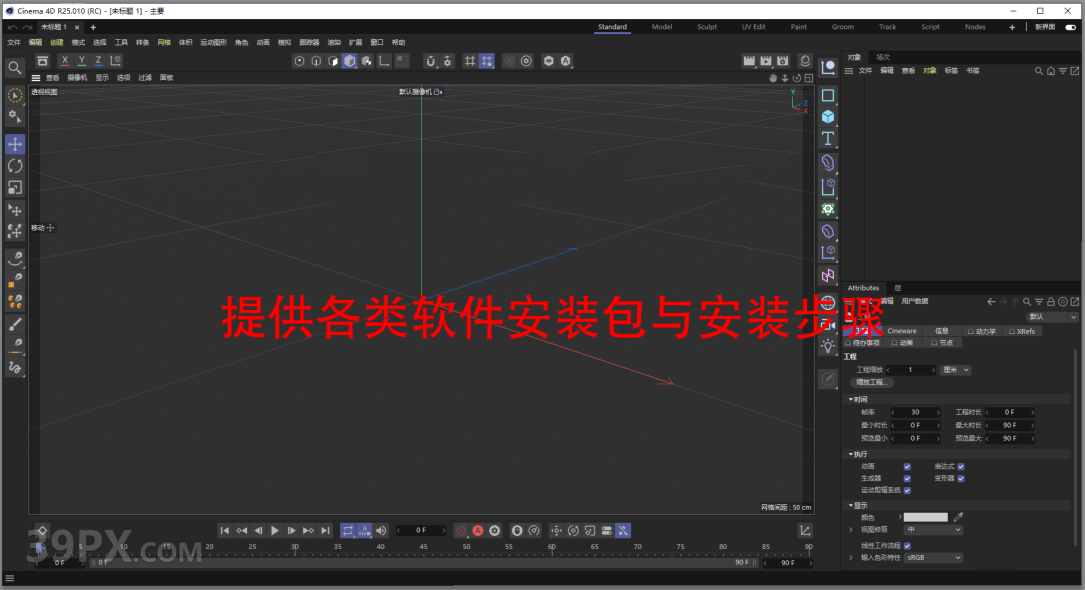Select the Move tool in left toolbar
The width and height of the screenshot is (1085, 590).
tap(15, 144)
